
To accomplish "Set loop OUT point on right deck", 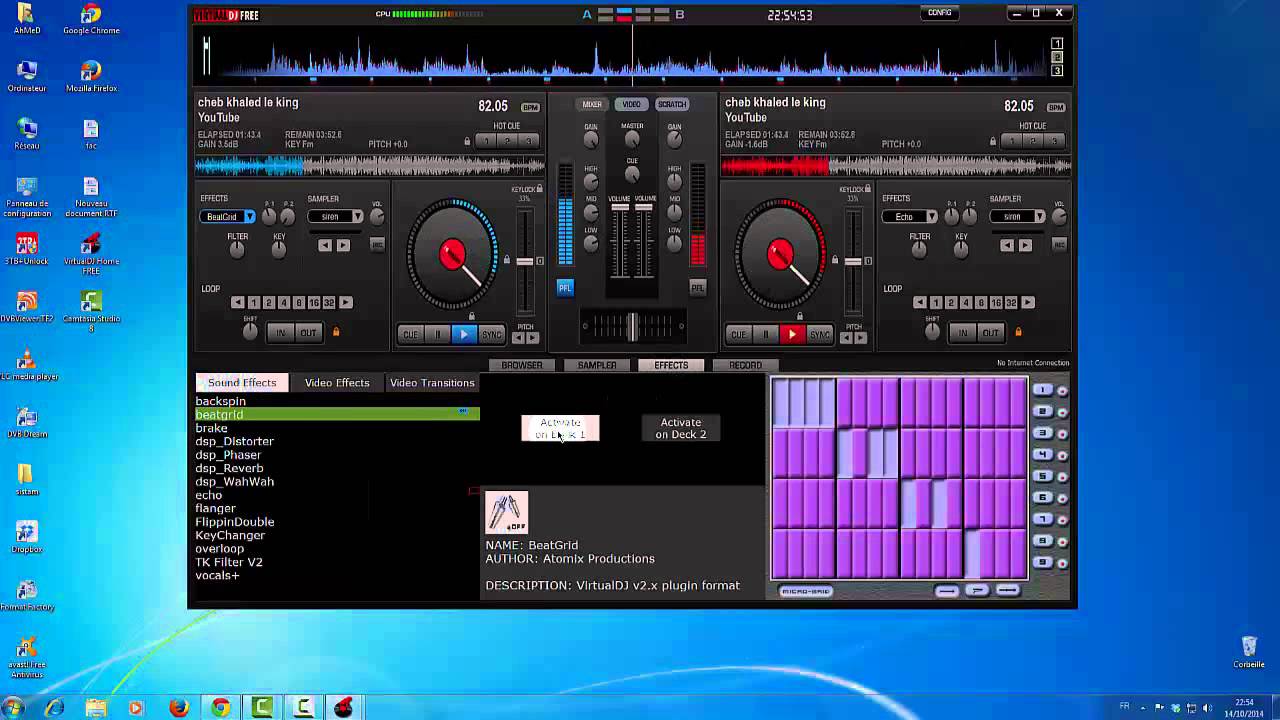I will [x=990, y=333].
